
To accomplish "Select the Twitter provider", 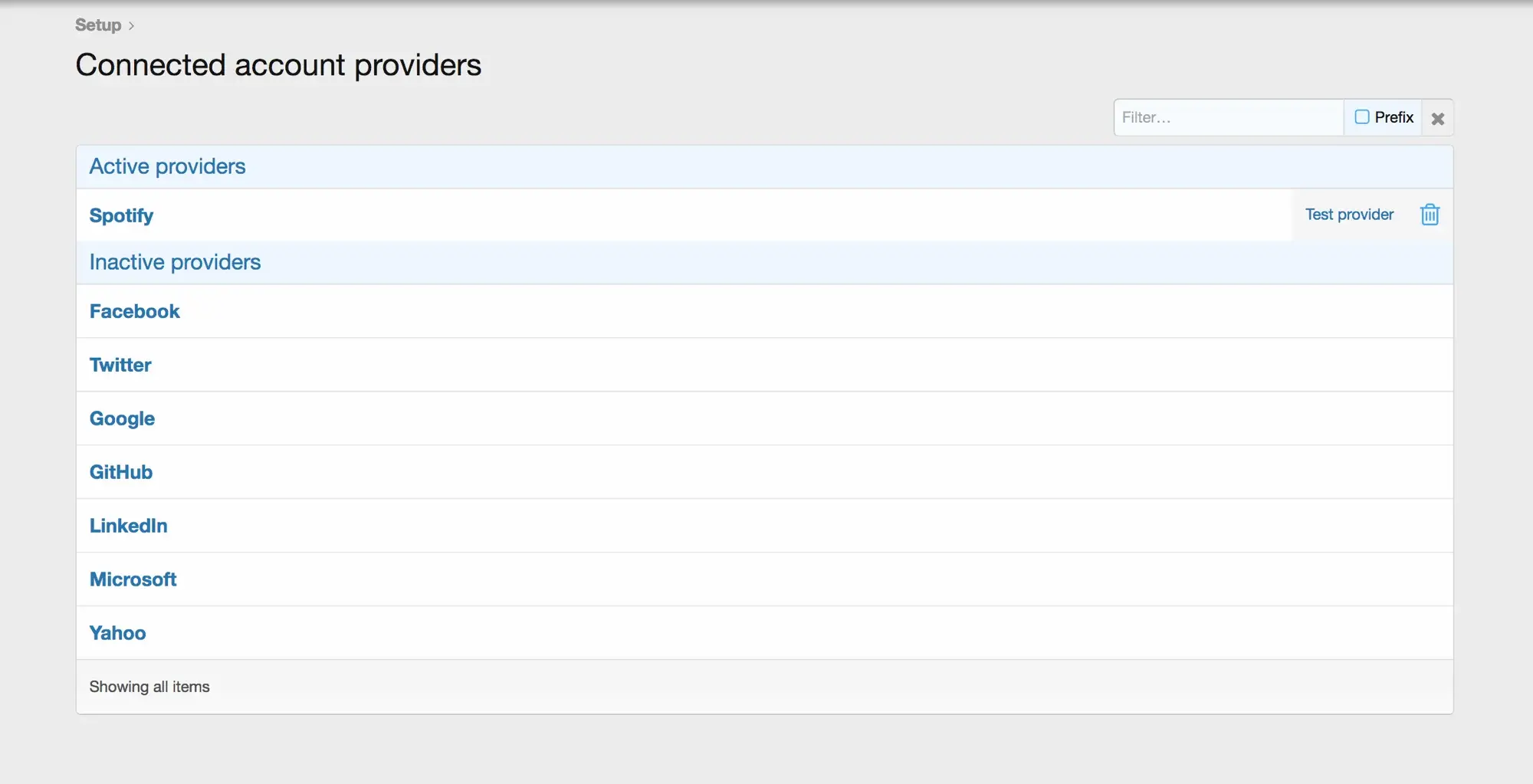I will [120, 365].
